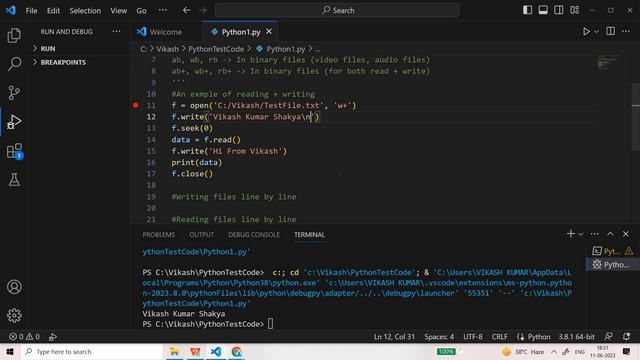Go forward with the navigation arrow

coord(202,10)
